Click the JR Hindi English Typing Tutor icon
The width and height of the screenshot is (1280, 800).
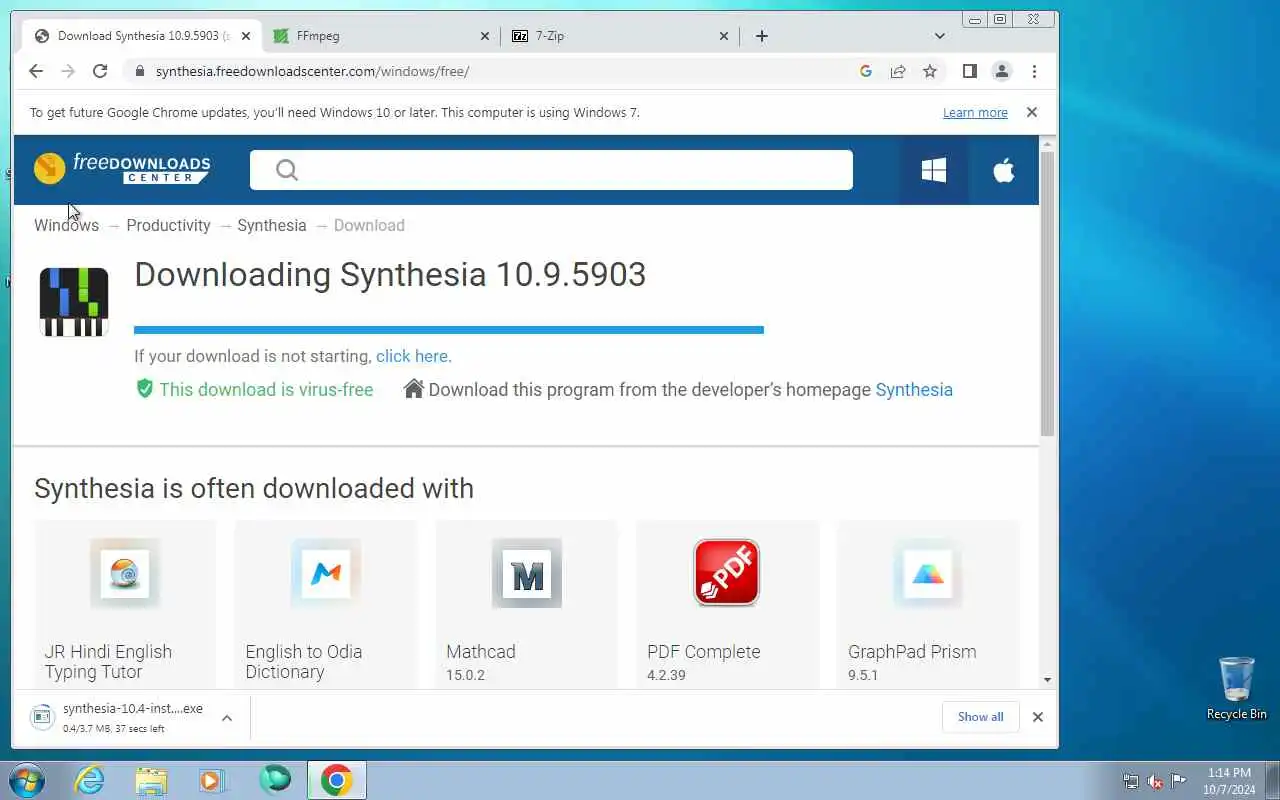pos(125,573)
